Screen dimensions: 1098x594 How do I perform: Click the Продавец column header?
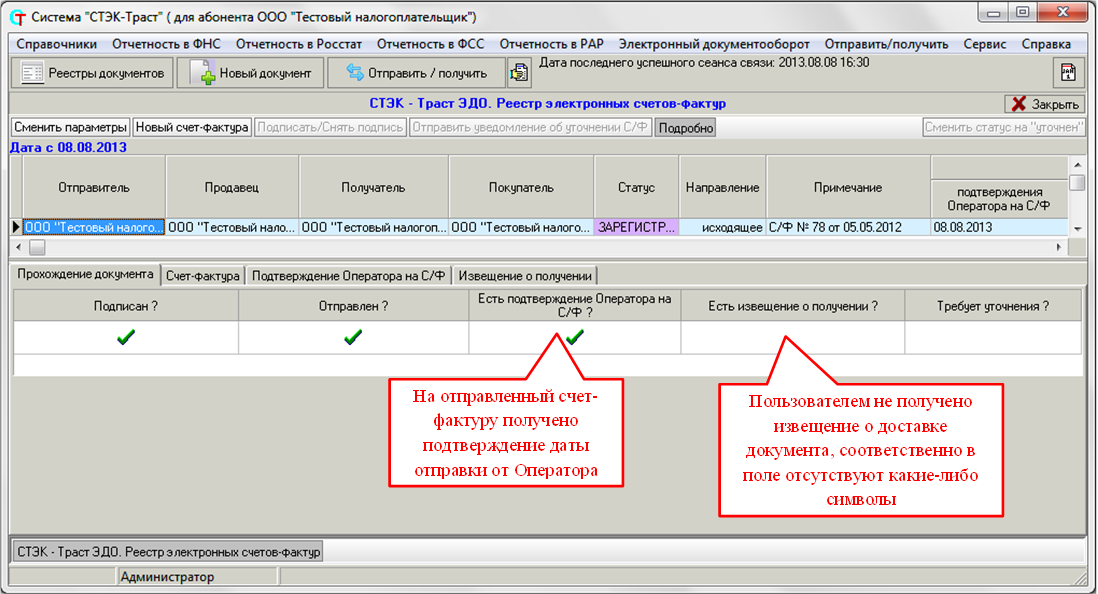[x=232, y=188]
